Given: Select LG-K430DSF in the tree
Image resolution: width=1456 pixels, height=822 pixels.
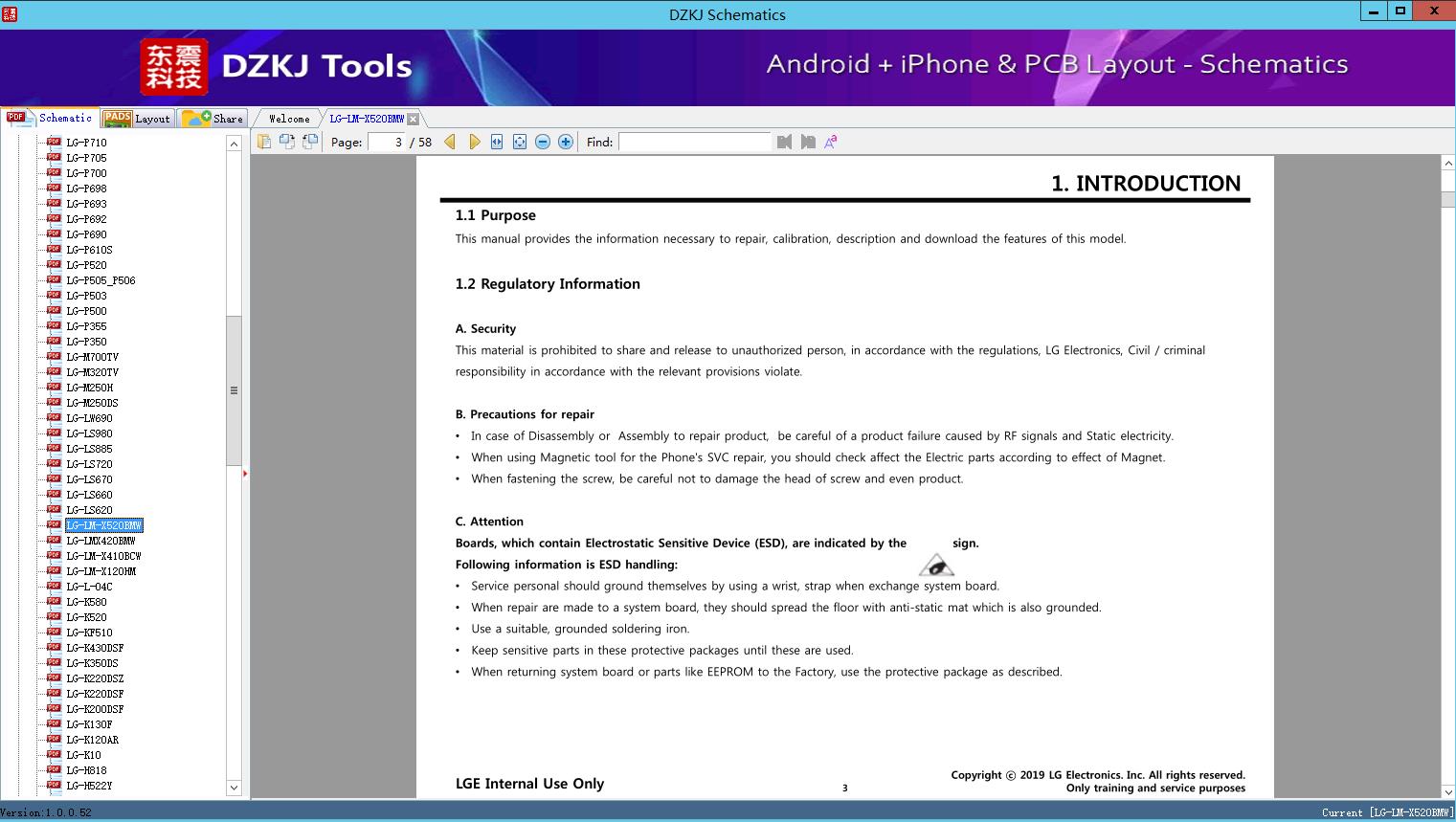Looking at the screenshot, I should click(x=95, y=648).
